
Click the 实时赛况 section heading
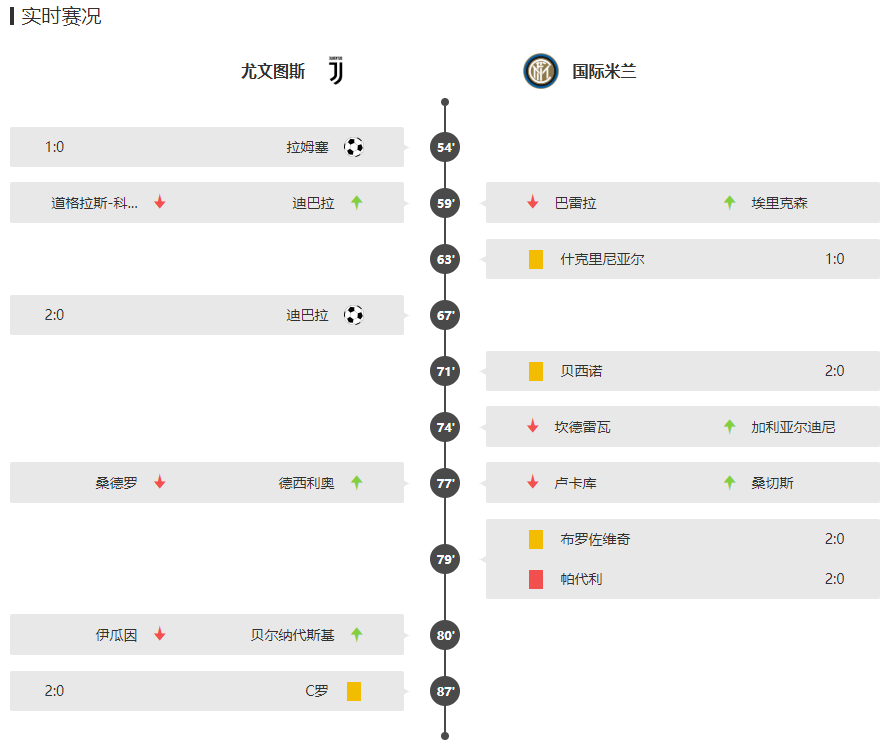click(x=61, y=16)
